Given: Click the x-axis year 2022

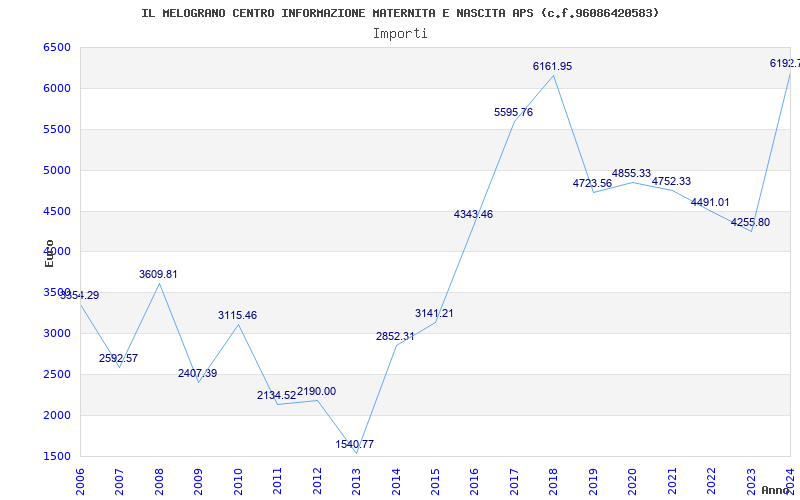Looking at the screenshot, I should point(712,481).
